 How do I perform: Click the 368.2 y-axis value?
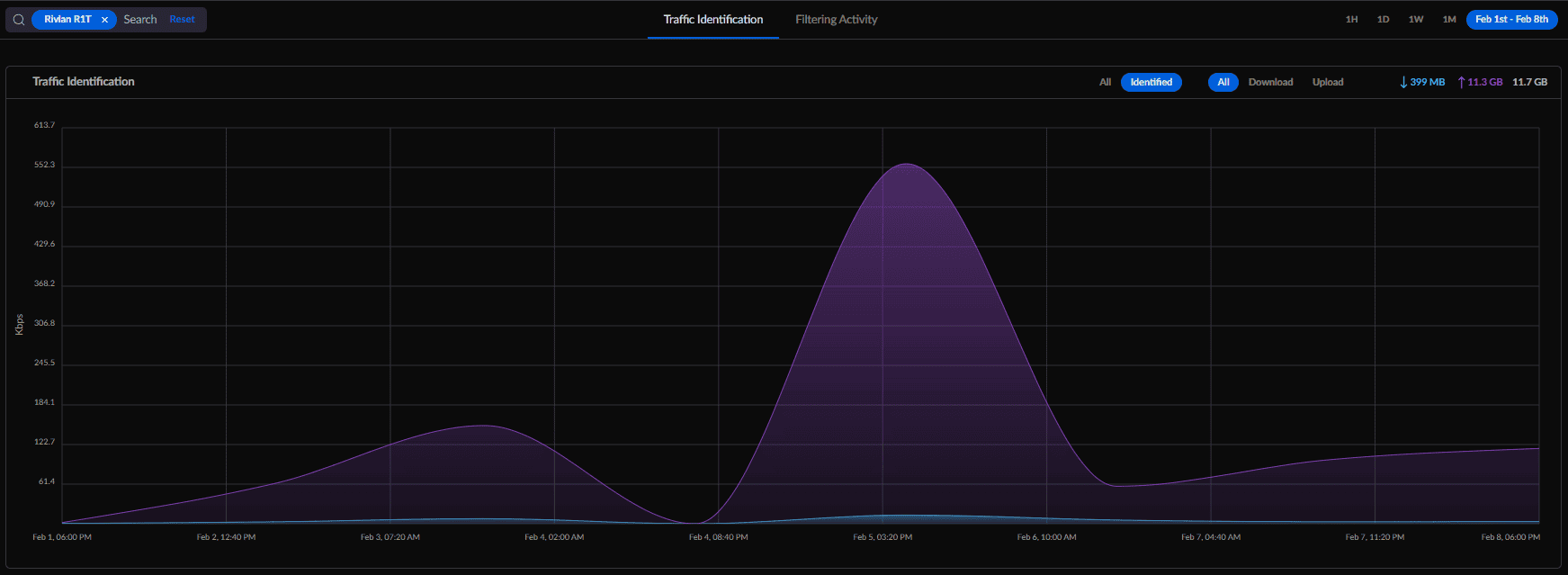(x=44, y=283)
